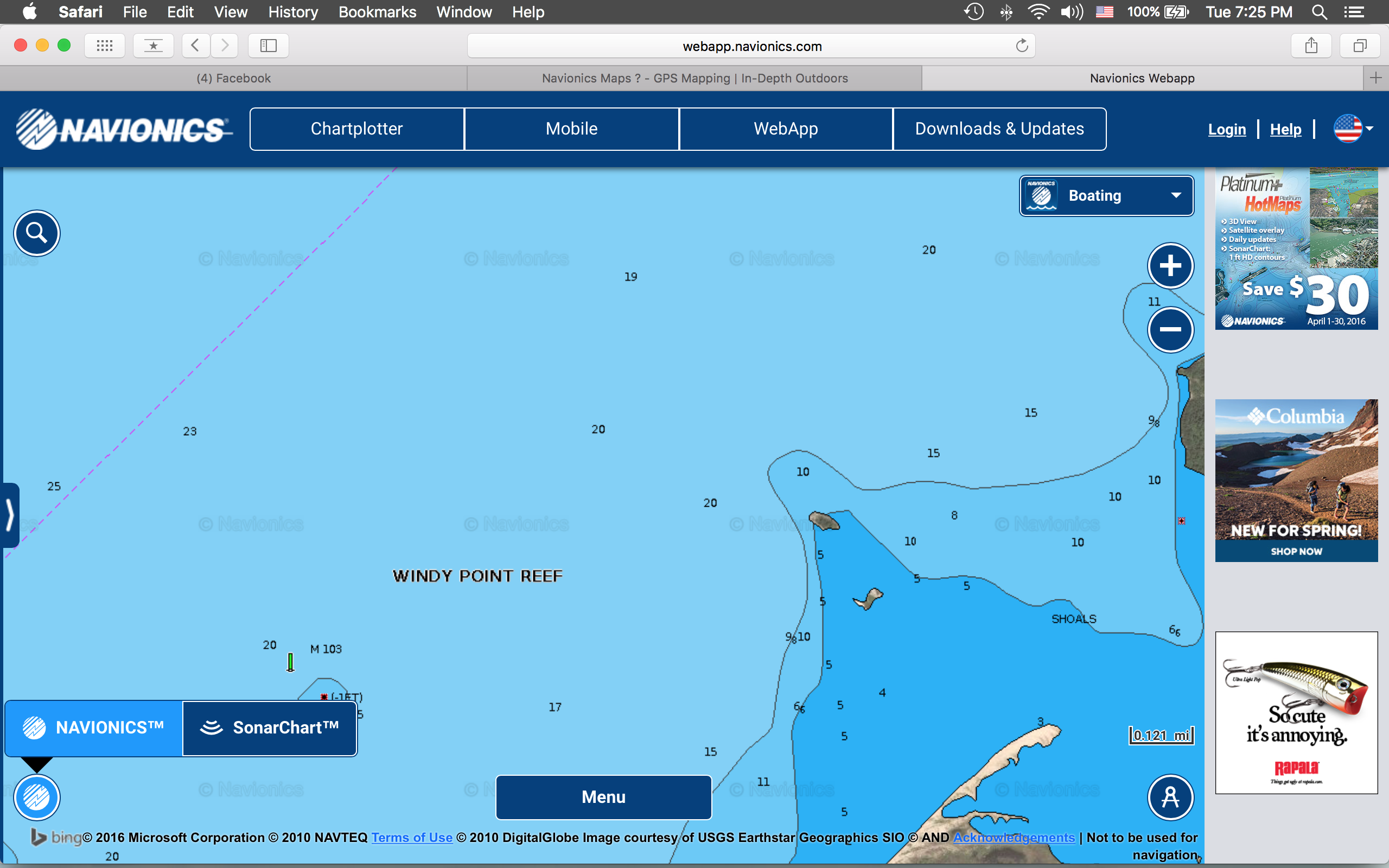This screenshot has height=868, width=1389.
Task: Open the Bluetooth status icon
Action: [x=1006, y=12]
